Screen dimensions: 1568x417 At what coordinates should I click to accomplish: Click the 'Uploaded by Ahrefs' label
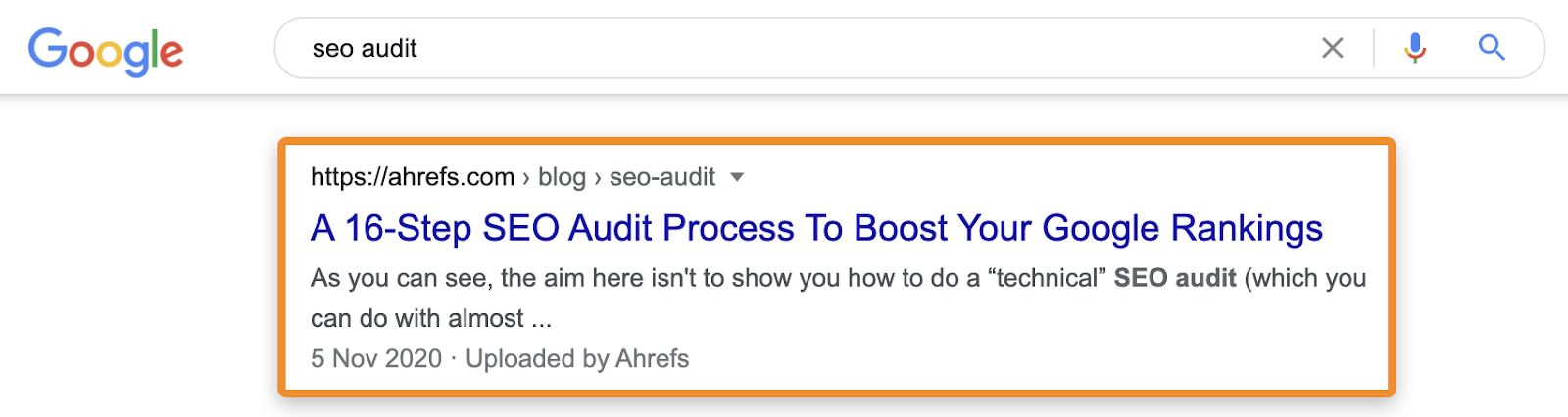[577, 359]
